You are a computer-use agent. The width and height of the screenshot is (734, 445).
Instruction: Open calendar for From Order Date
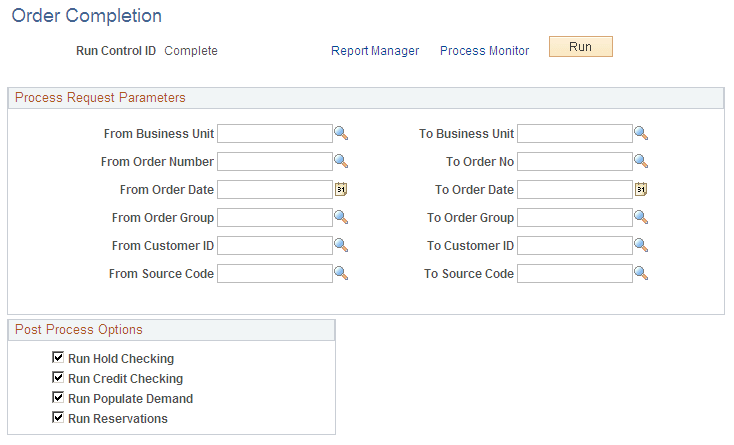(341, 190)
